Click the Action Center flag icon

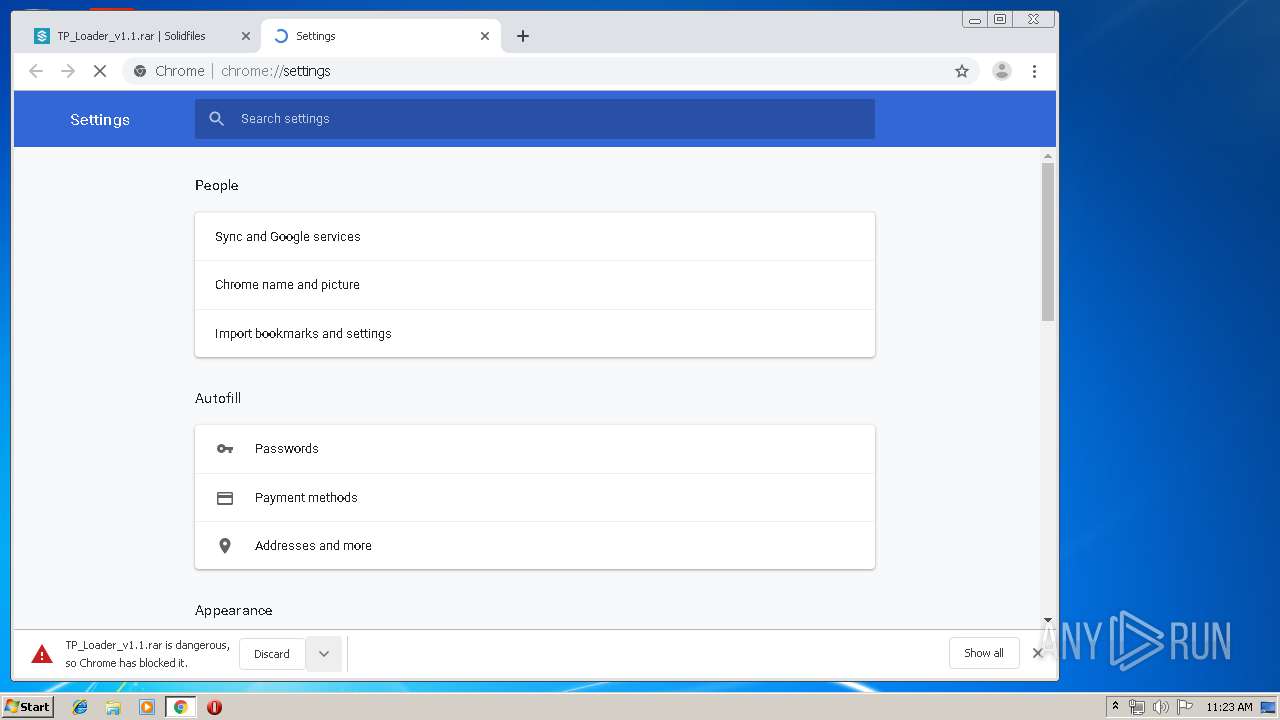point(1185,707)
